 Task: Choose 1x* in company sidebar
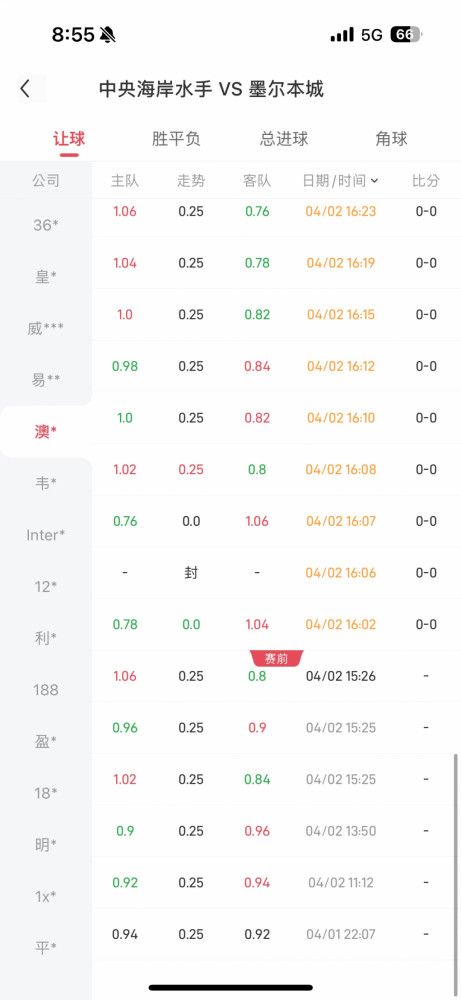click(46, 897)
